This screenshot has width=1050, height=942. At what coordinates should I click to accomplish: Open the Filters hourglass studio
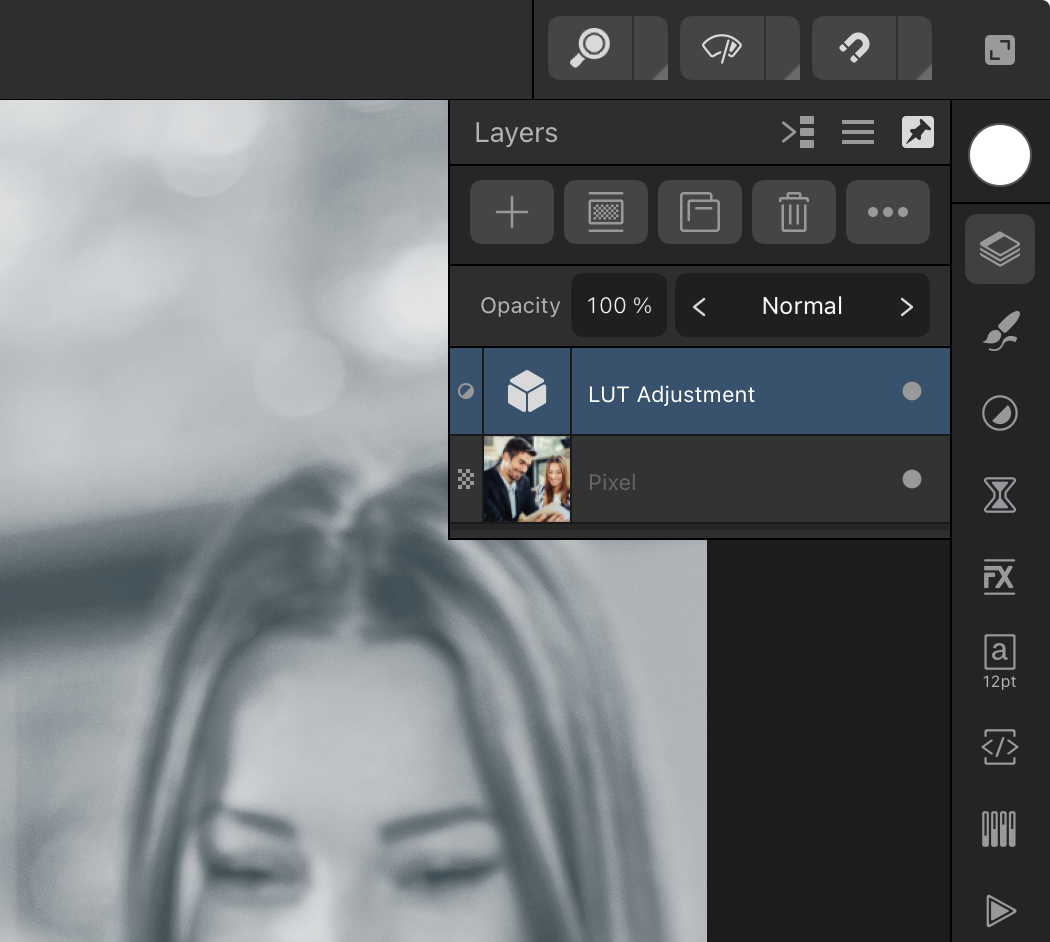pos(1000,495)
